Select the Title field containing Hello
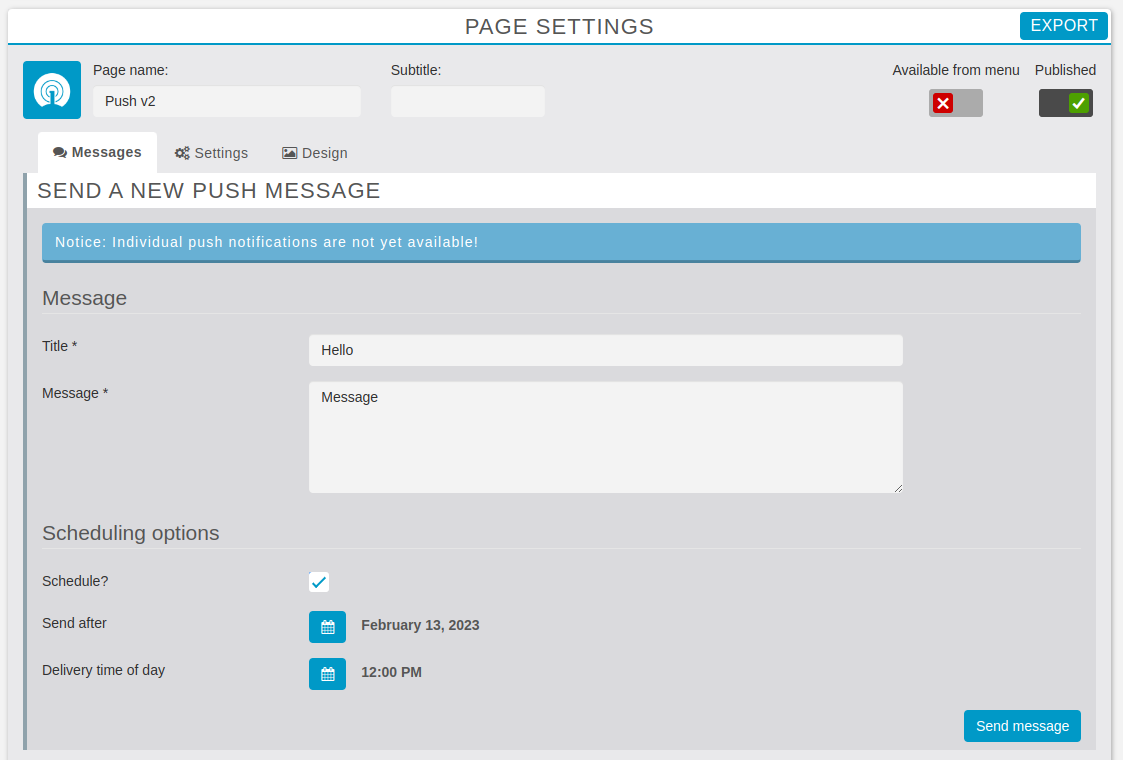The height and width of the screenshot is (760, 1123). pyautogui.click(x=605, y=350)
